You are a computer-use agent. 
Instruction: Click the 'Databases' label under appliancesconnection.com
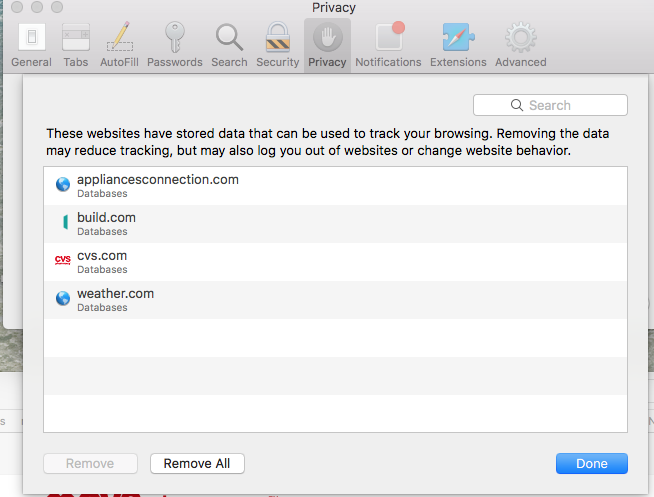click(x=102, y=194)
